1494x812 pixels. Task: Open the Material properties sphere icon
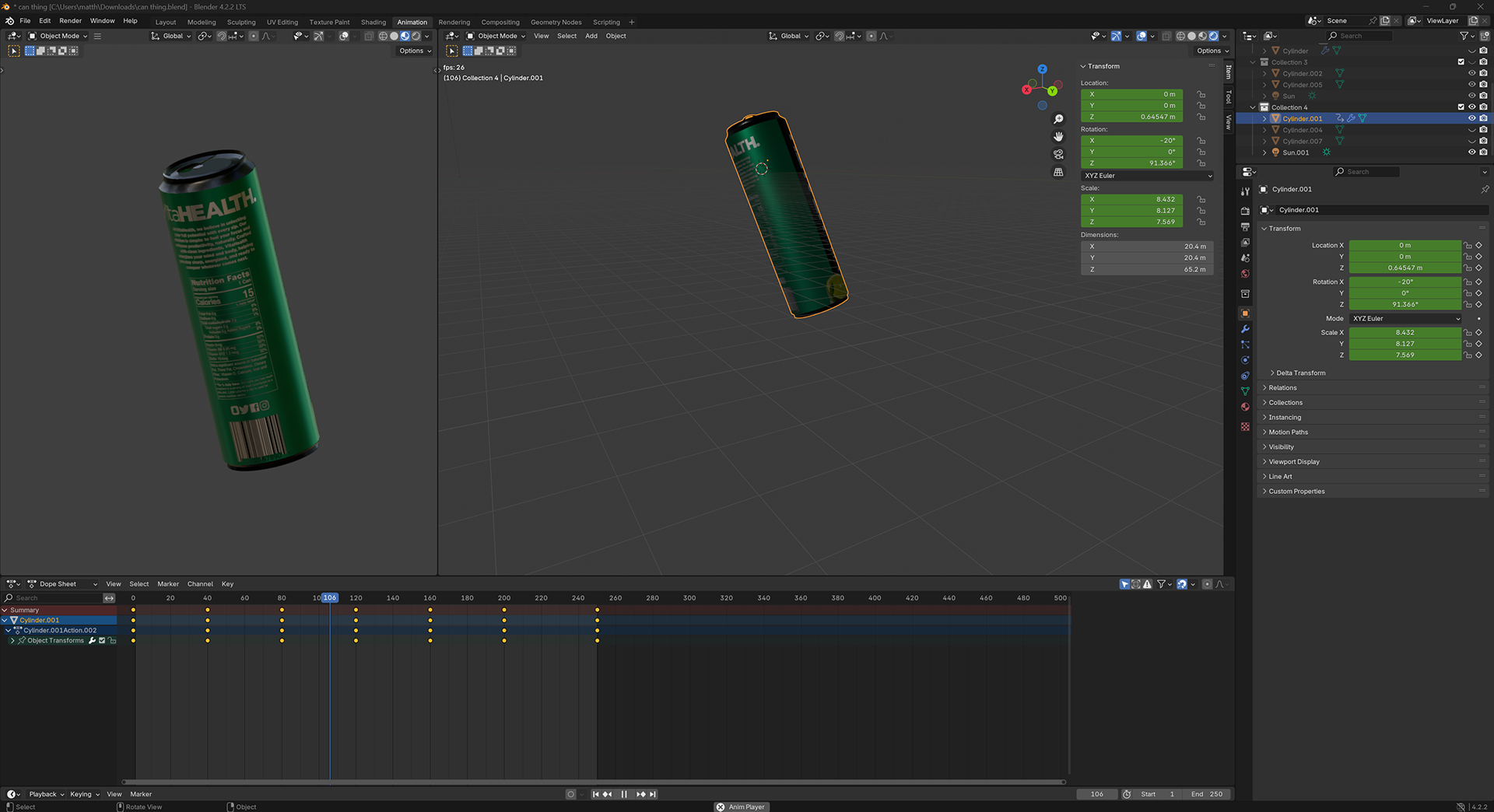[1245, 407]
